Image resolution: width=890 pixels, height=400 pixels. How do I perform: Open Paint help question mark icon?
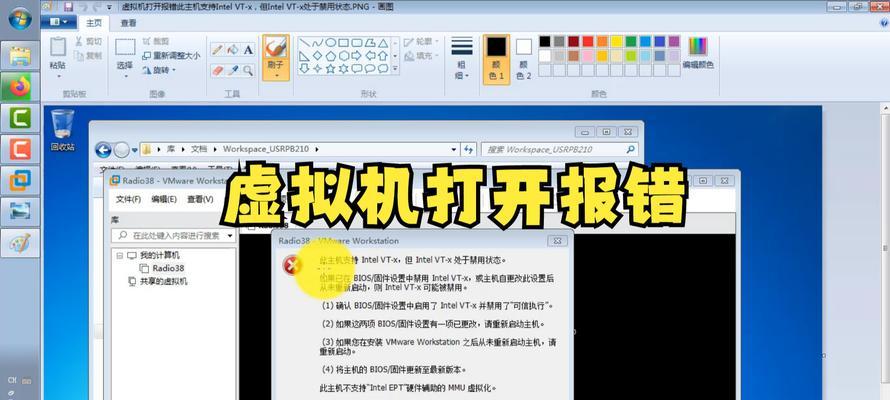pyautogui.click(x=884, y=23)
